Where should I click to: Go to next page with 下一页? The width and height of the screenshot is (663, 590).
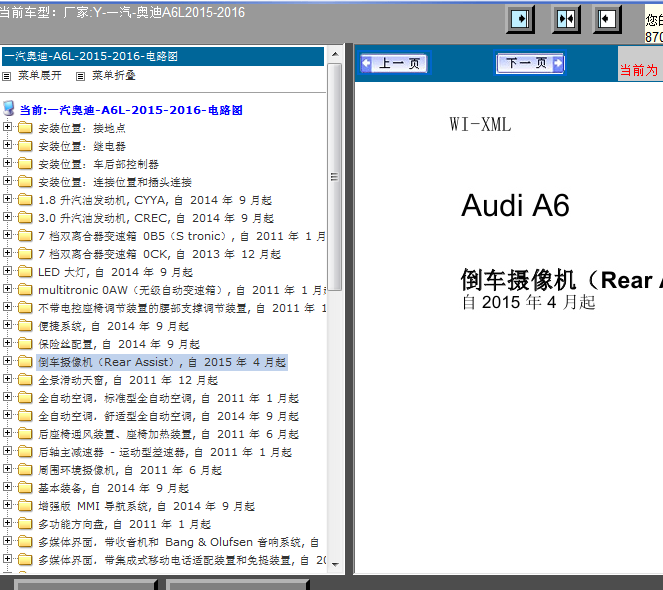tap(530, 63)
